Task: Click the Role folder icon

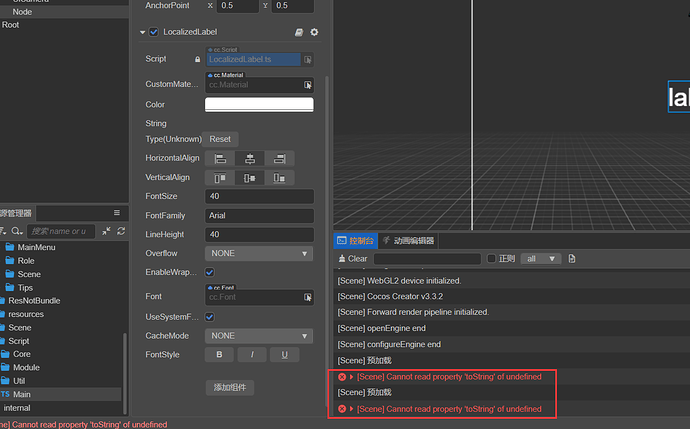Action: (10, 260)
